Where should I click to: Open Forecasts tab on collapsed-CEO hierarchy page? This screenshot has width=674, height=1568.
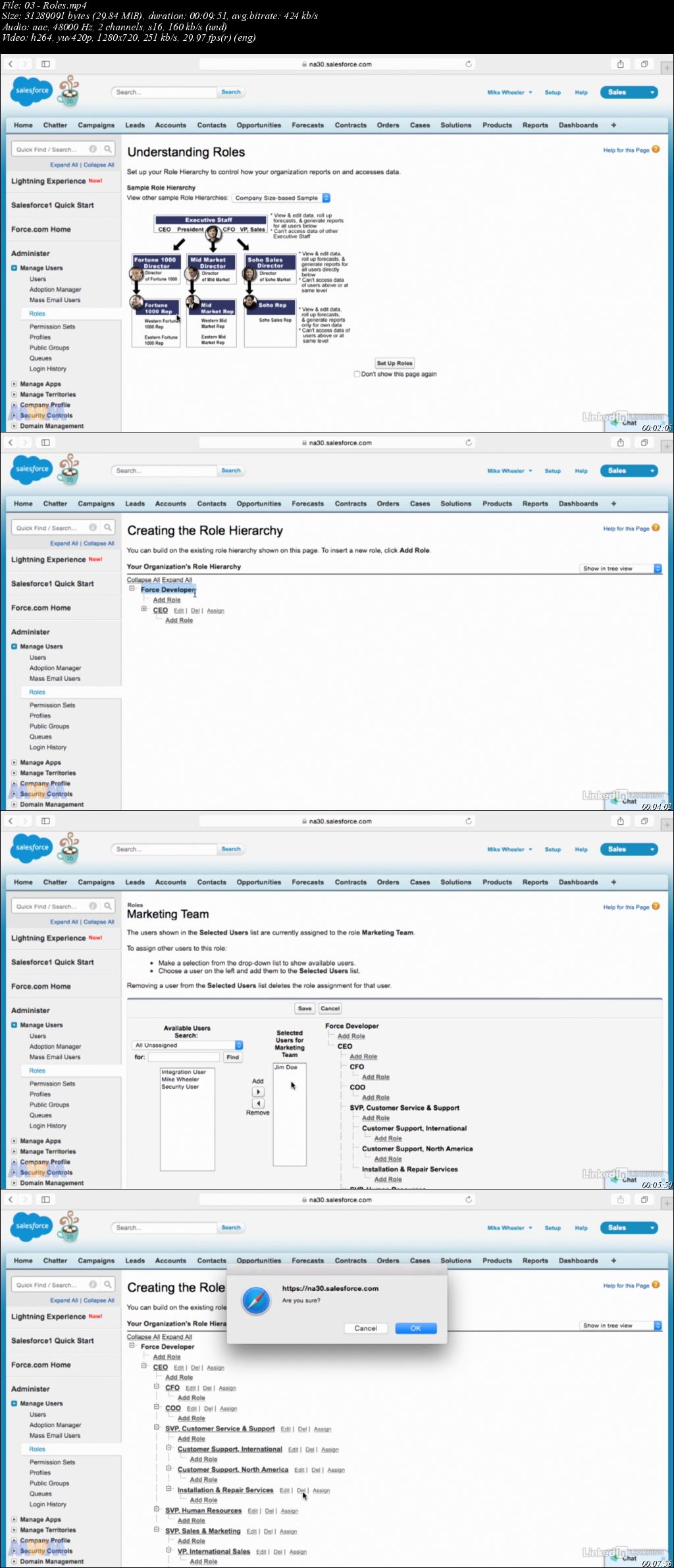pos(307,504)
